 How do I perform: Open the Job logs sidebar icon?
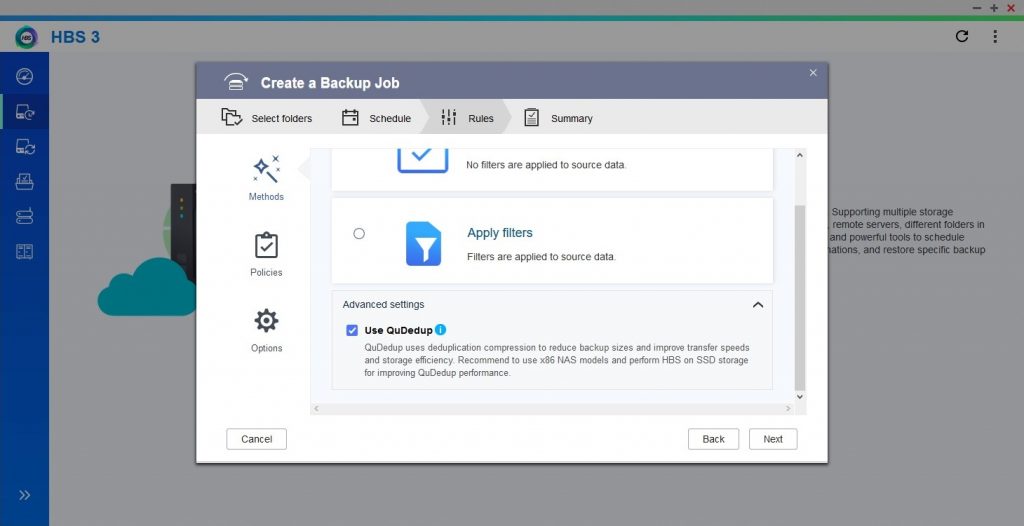pos(25,252)
